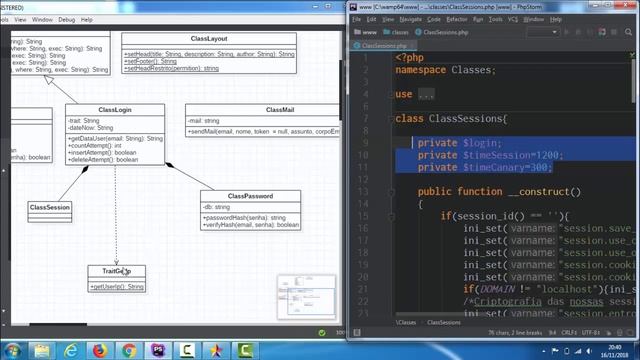Click the class ClassSessions declaration line
Image resolution: width=640 pixels, height=360 pixels.
point(451,119)
